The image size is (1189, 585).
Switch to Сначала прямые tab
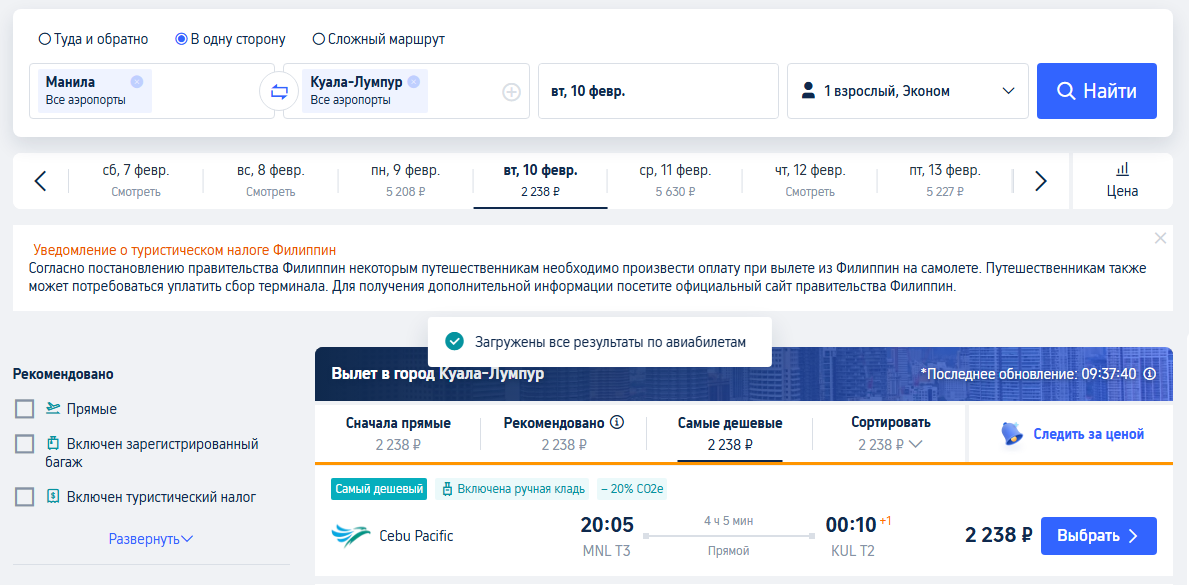(398, 433)
